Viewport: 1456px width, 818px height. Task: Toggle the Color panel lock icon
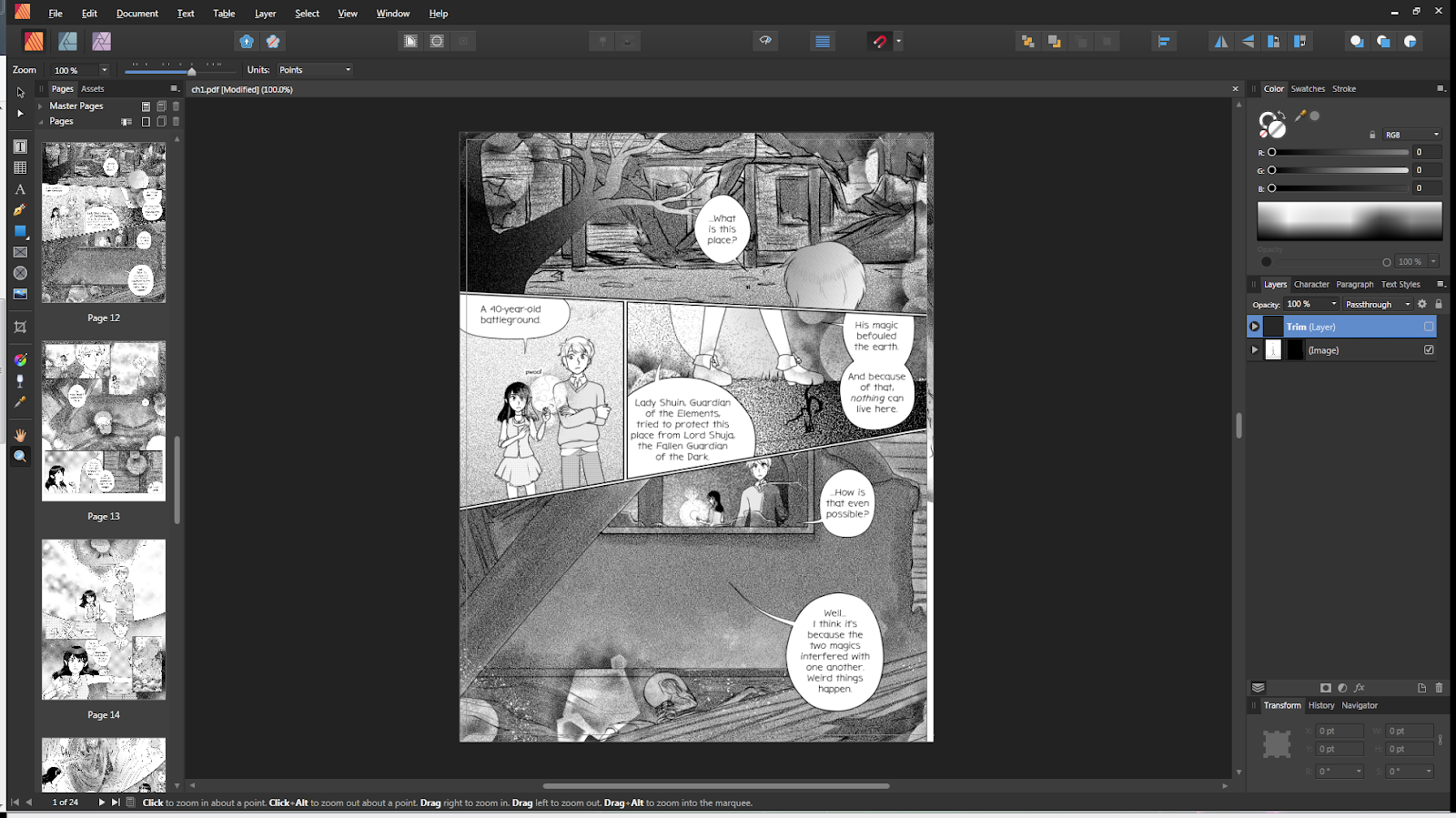(x=1372, y=135)
